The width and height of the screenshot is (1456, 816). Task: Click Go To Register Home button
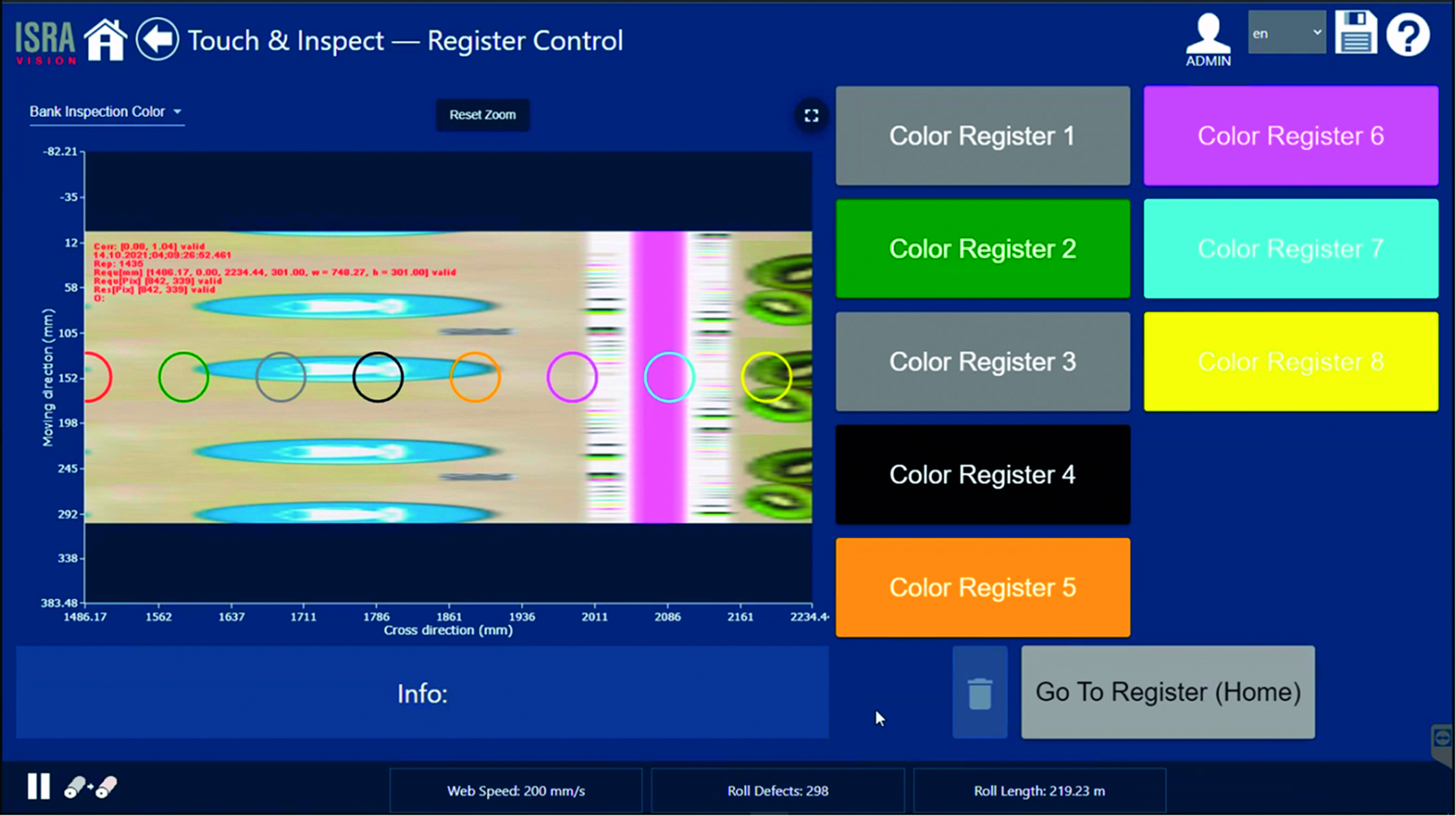pyautogui.click(x=1167, y=691)
